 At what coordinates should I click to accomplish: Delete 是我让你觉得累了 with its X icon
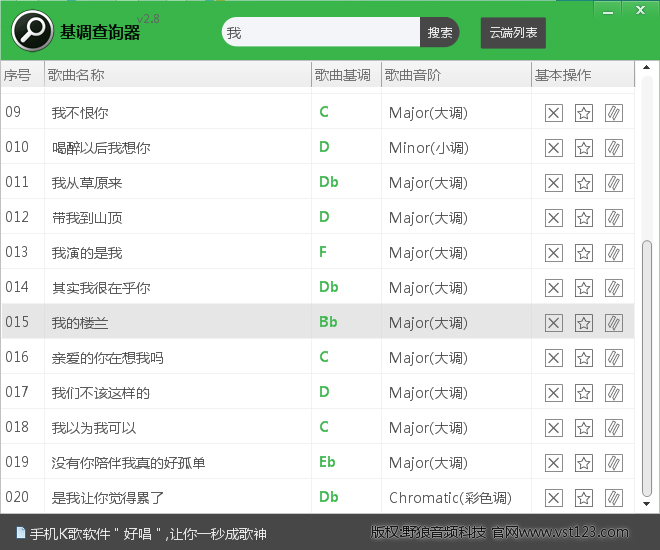tap(553, 498)
